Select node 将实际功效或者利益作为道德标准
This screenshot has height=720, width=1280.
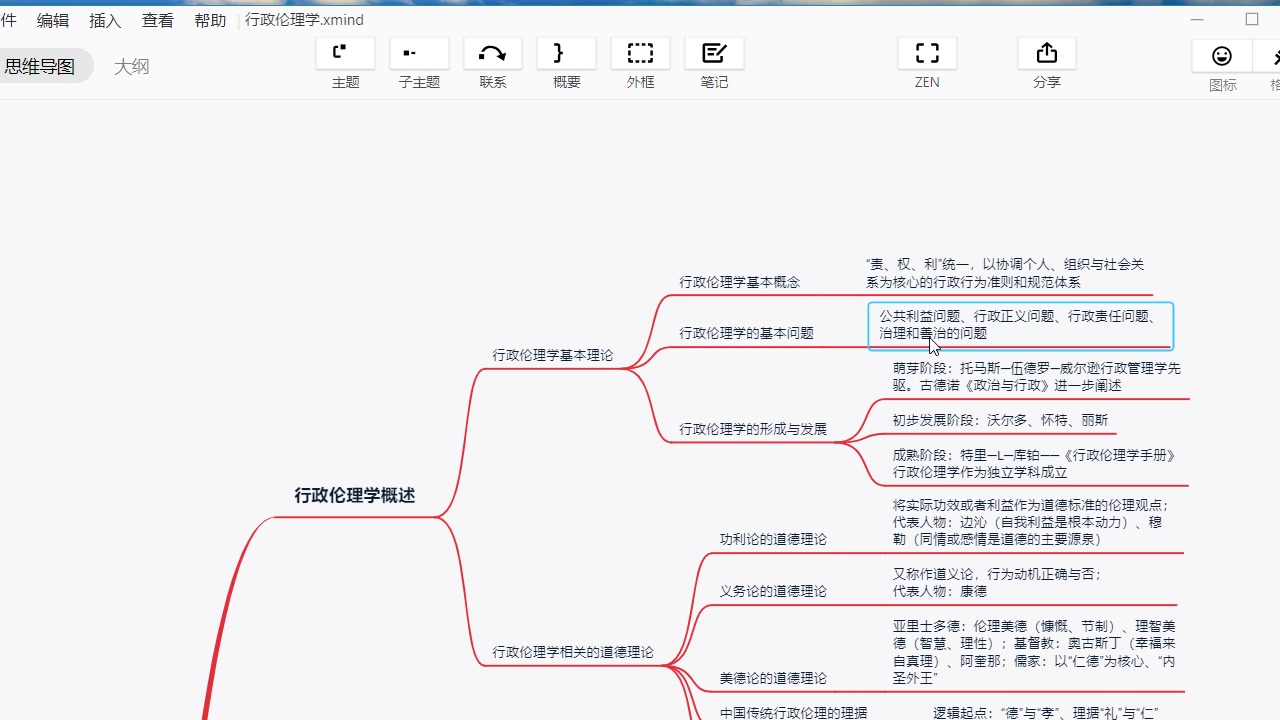point(1032,522)
